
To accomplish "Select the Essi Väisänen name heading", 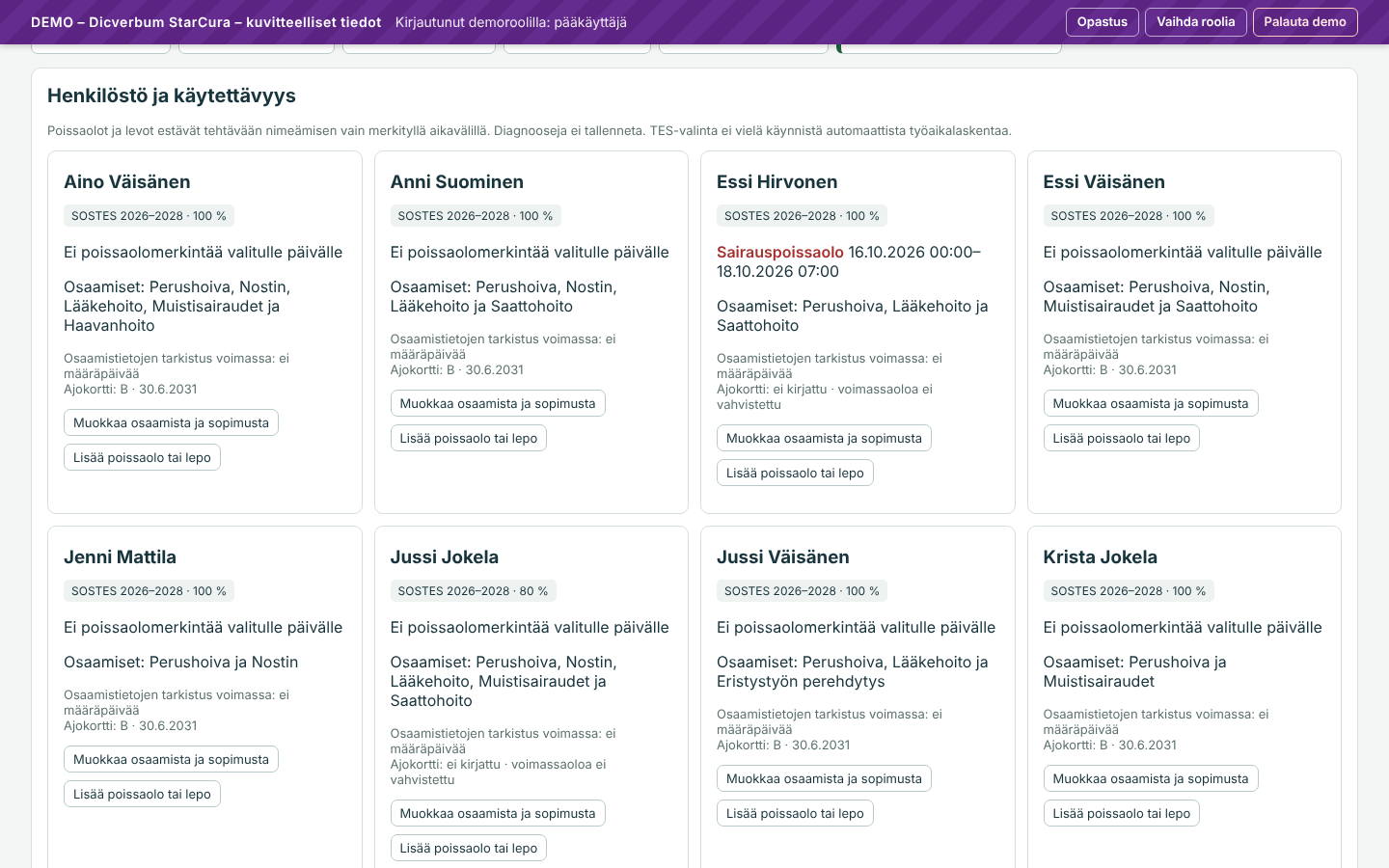I will click(1104, 181).
